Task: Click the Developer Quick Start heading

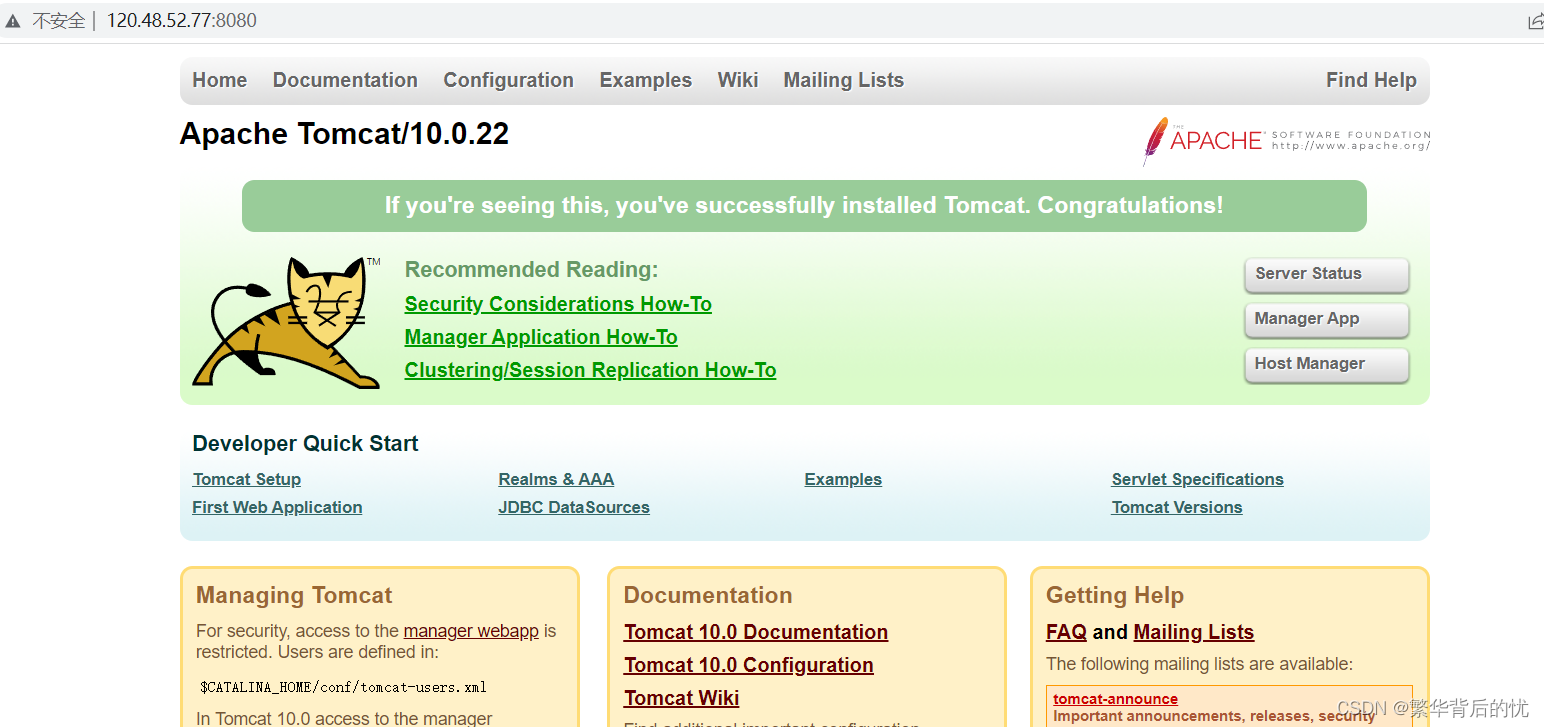Action: click(305, 444)
